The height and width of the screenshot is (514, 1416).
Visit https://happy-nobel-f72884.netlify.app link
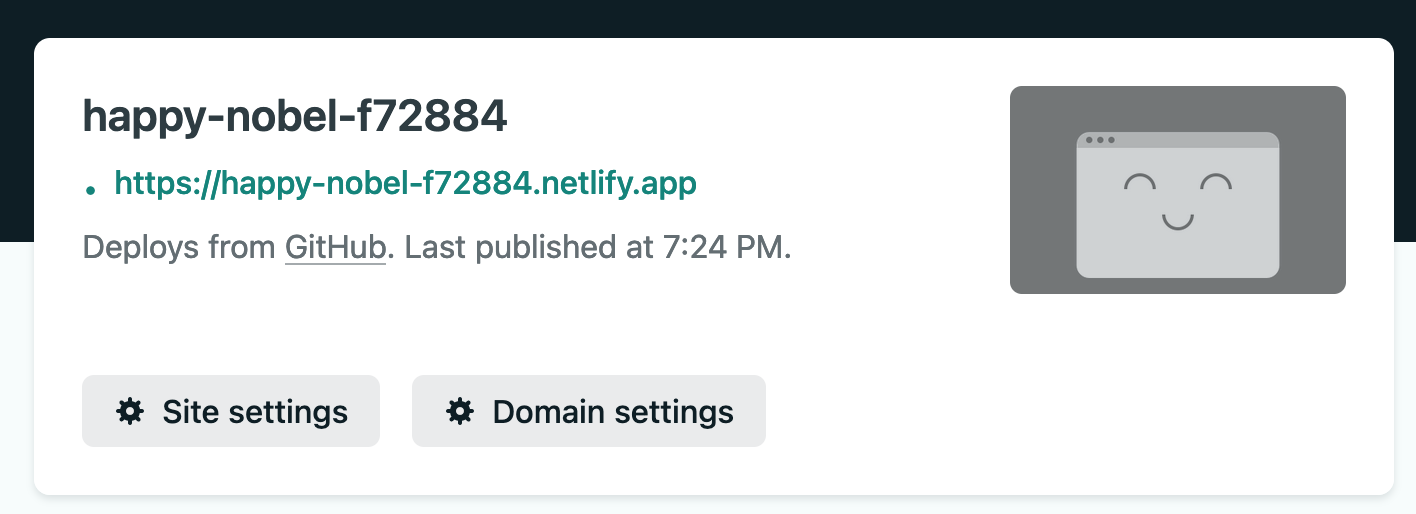(405, 184)
